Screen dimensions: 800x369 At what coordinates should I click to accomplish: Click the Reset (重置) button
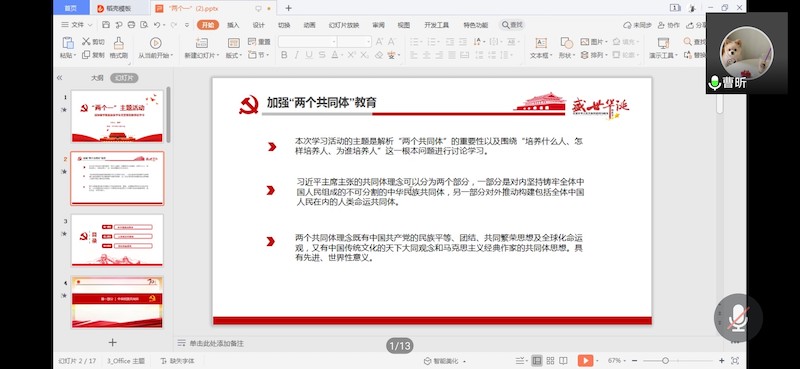coord(259,42)
